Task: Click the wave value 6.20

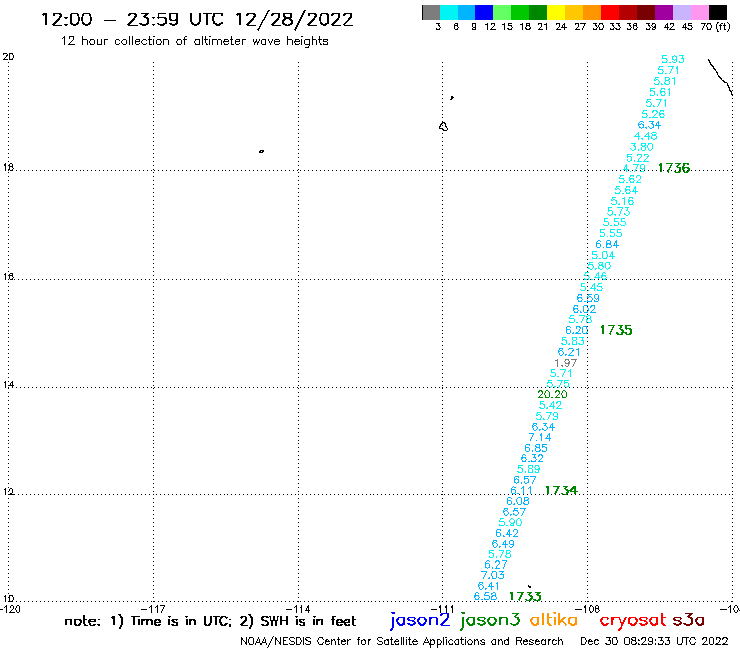Action: click(x=577, y=330)
